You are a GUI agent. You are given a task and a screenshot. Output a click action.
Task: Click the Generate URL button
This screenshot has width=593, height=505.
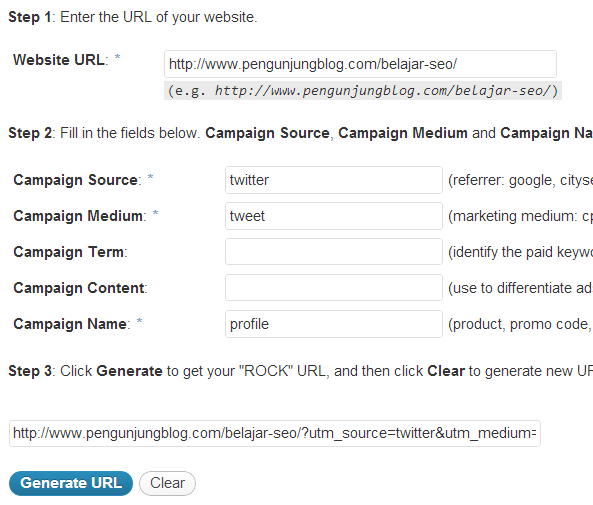[71, 483]
